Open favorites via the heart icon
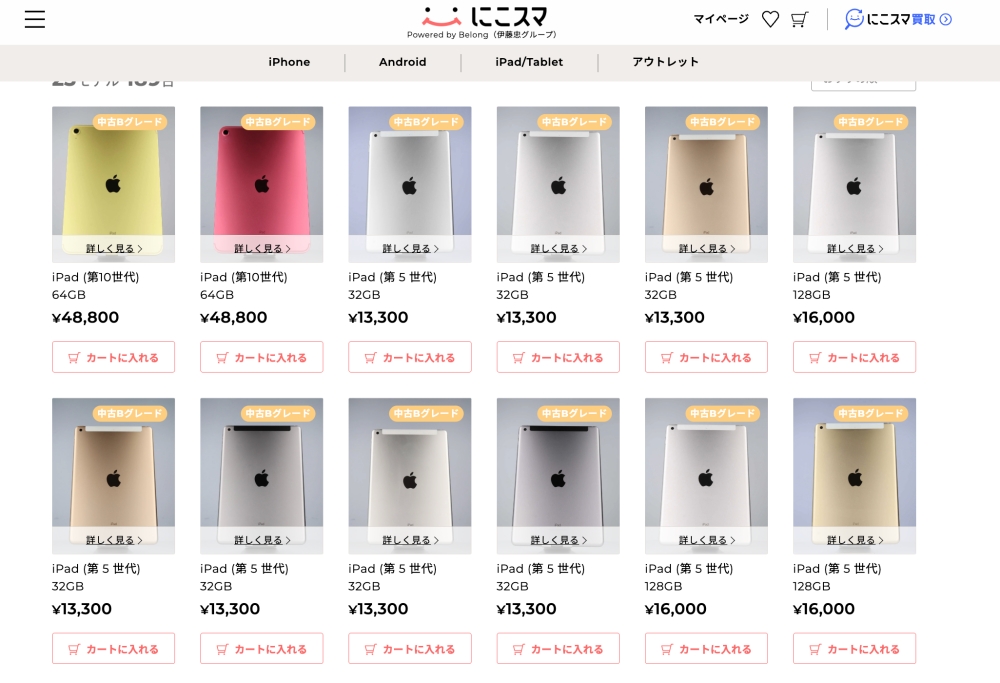The height and width of the screenshot is (683, 1000). (770, 19)
